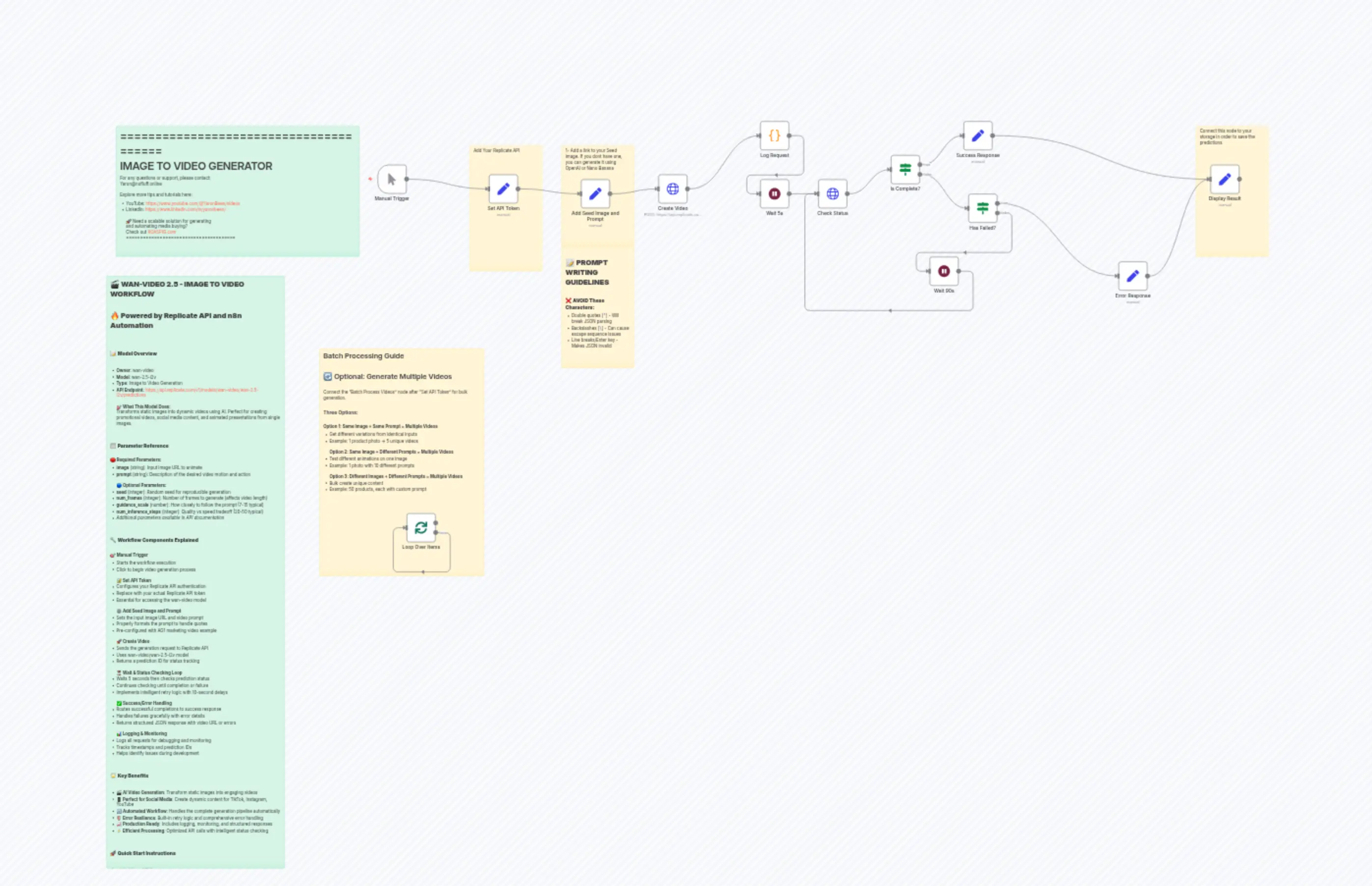Screen dimensions: 1372x886
Task: Click the API Endpoint link in workflow overview
Action: point(201,391)
